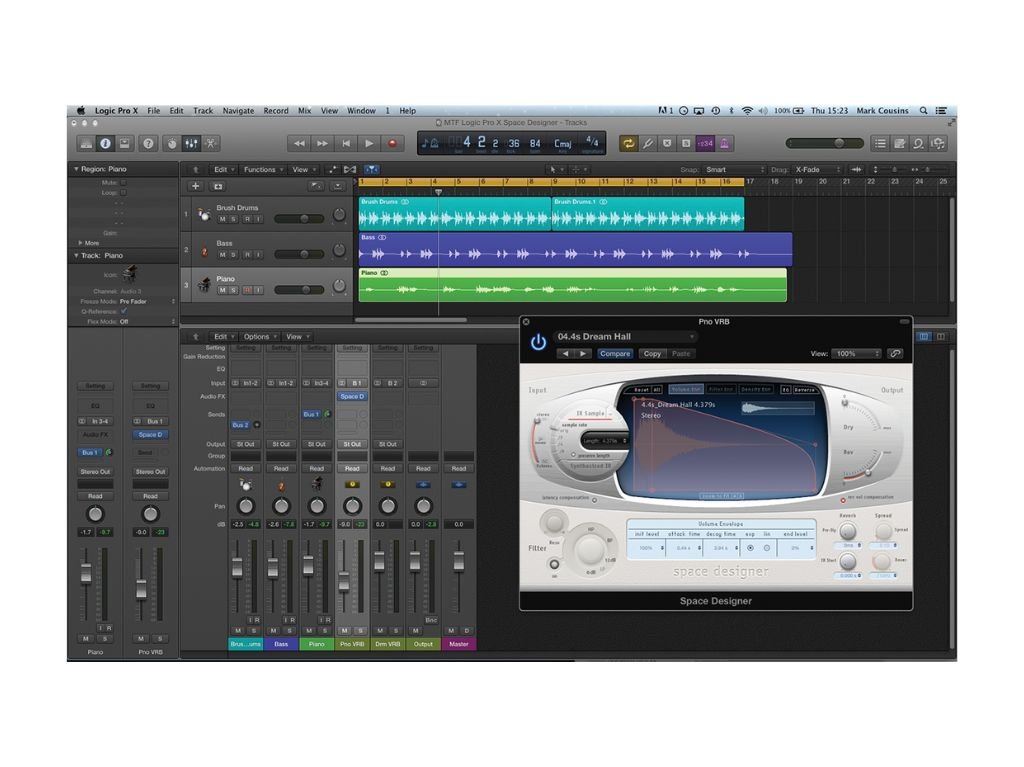Solo the Bass track

pos(234,254)
